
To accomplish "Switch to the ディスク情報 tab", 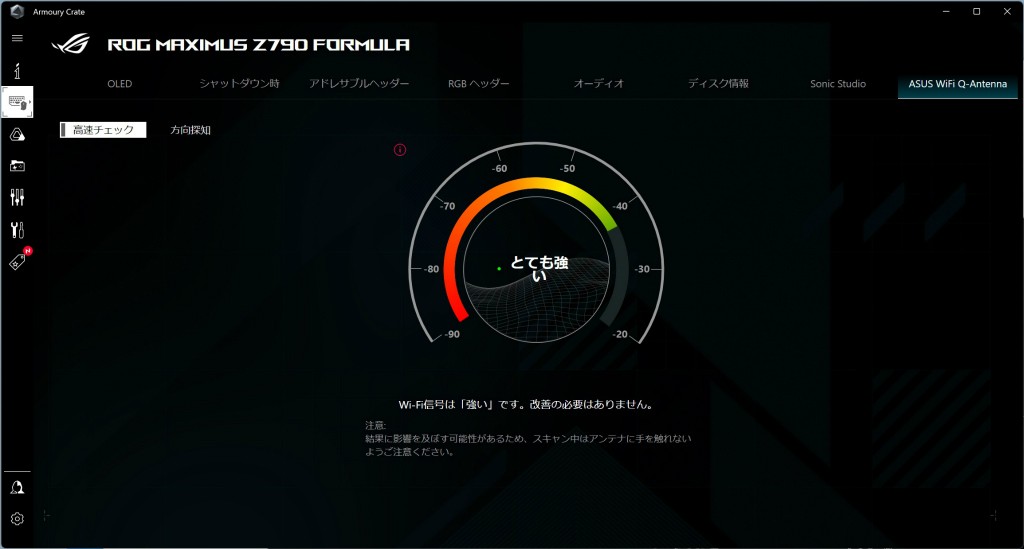I will click(718, 84).
